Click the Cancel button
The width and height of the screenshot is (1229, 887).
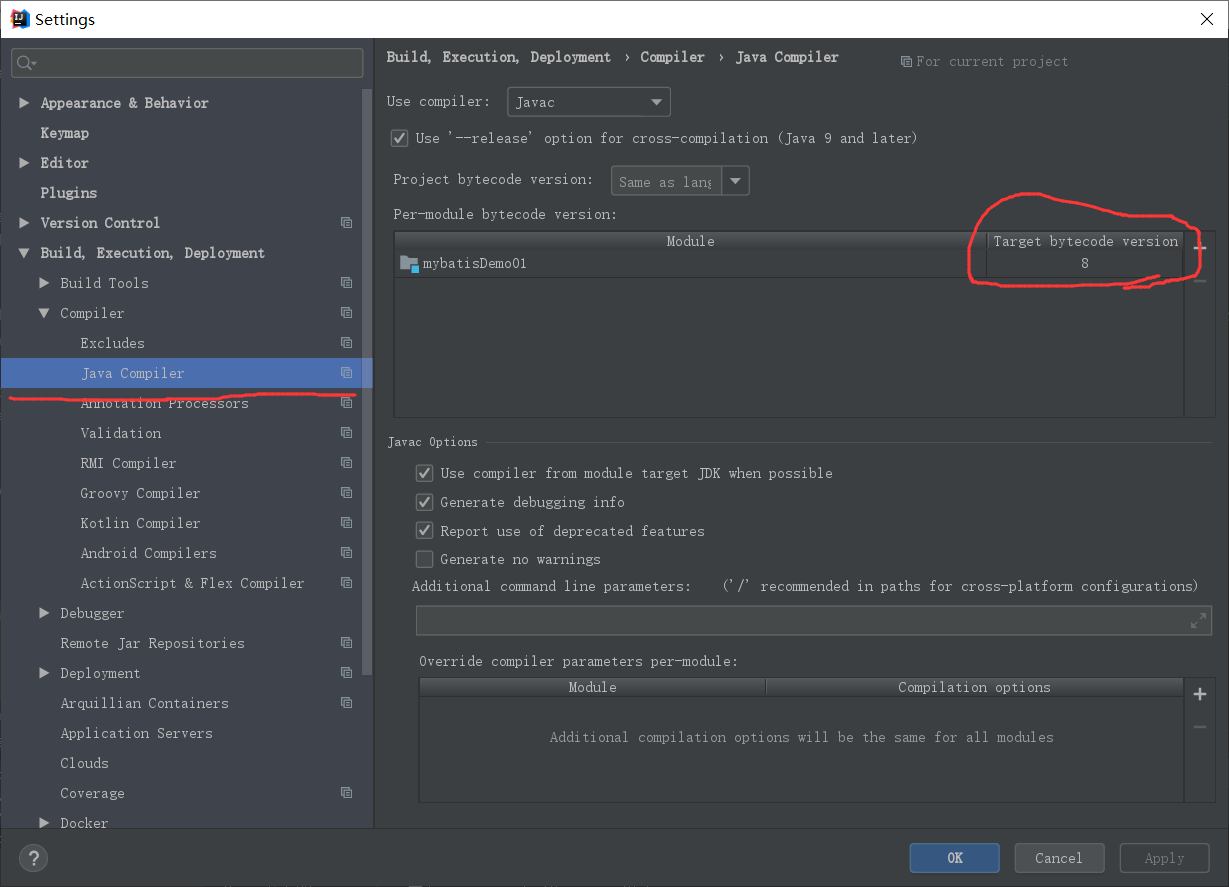click(1059, 858)
